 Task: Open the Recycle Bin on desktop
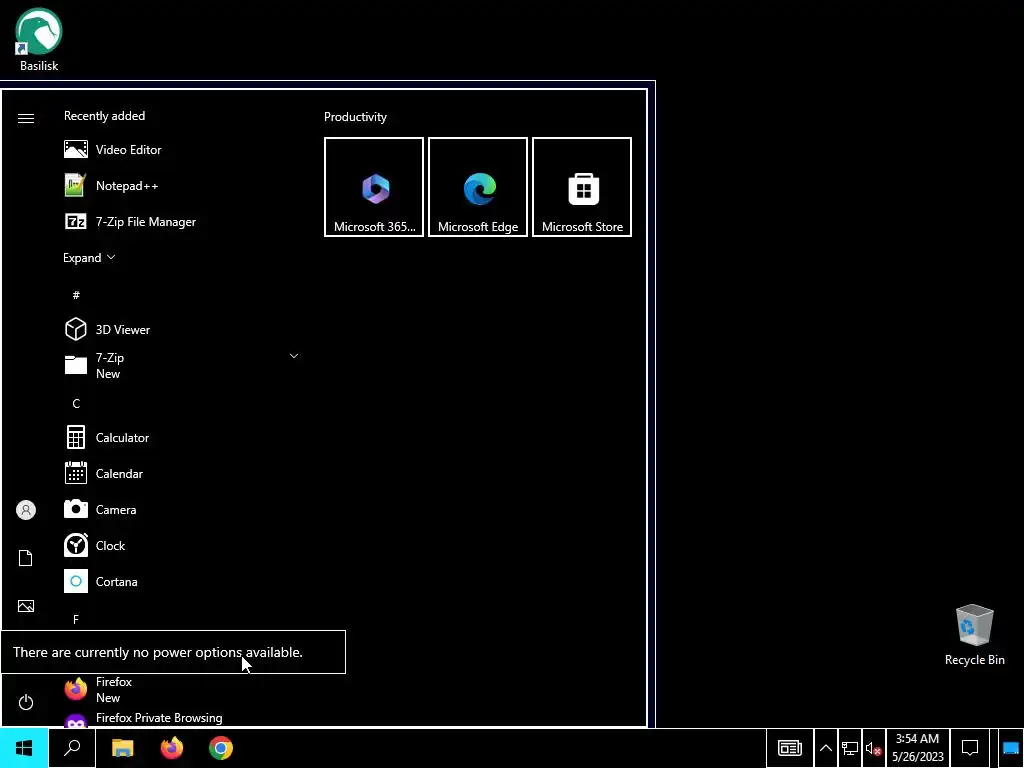tap(974, 635)
